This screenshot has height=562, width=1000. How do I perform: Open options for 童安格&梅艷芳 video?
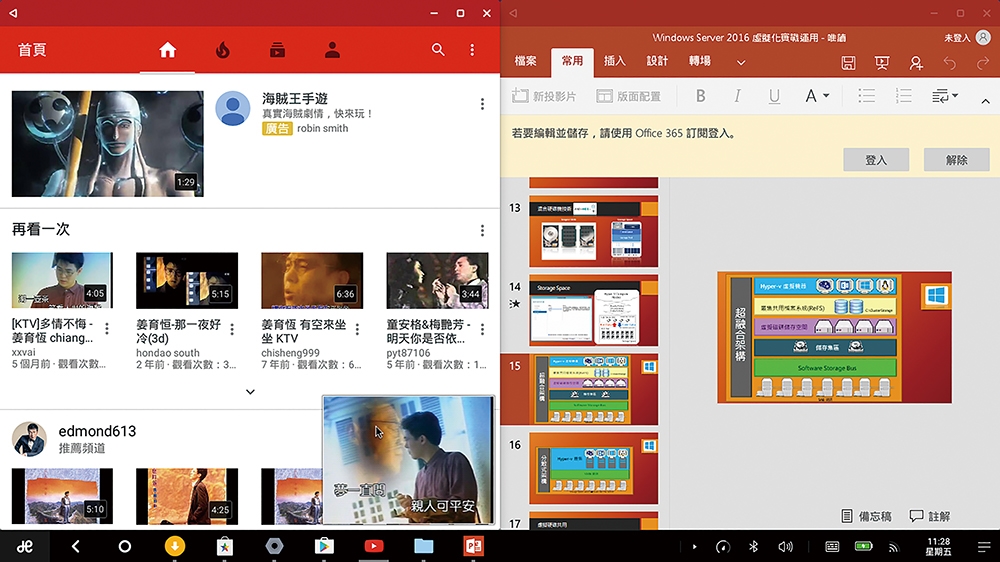482,329
